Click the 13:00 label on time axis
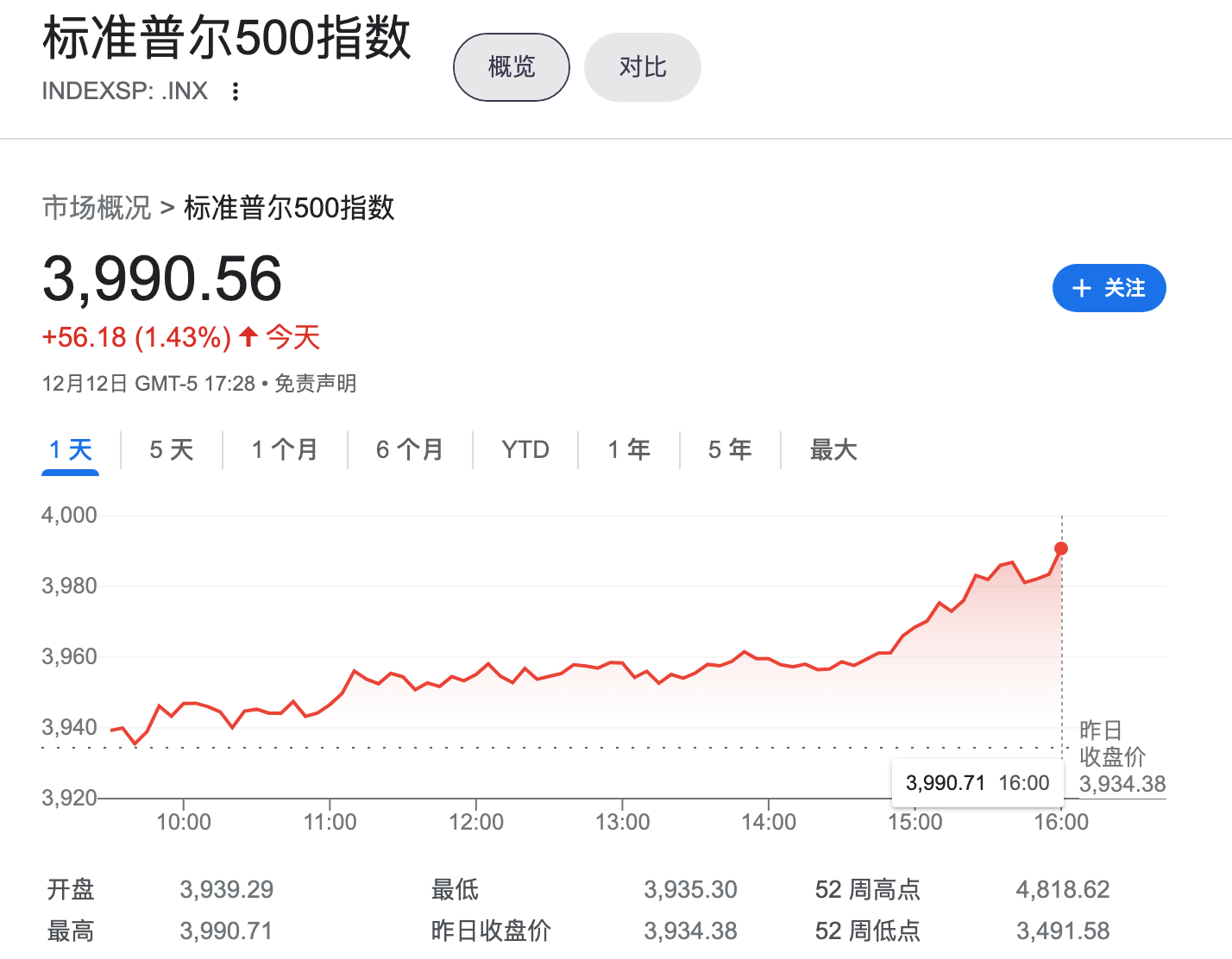This screenshot has height=959, width=1232. click(x=622, y=822)
